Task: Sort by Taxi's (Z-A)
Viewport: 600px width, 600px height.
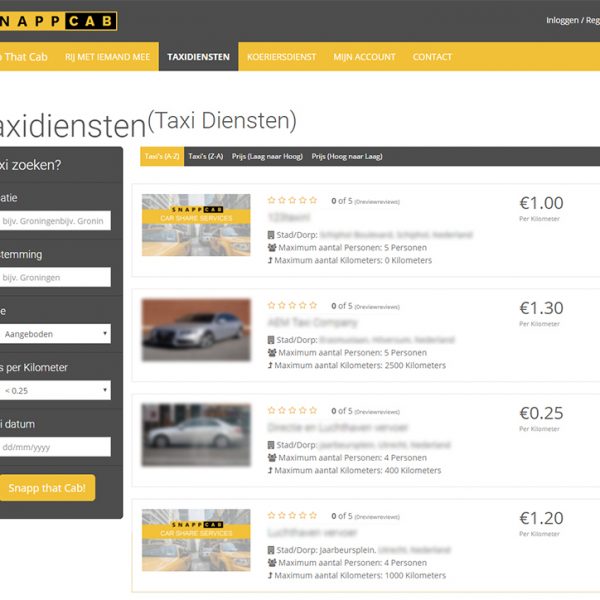Action: click(x=205, y=156)
